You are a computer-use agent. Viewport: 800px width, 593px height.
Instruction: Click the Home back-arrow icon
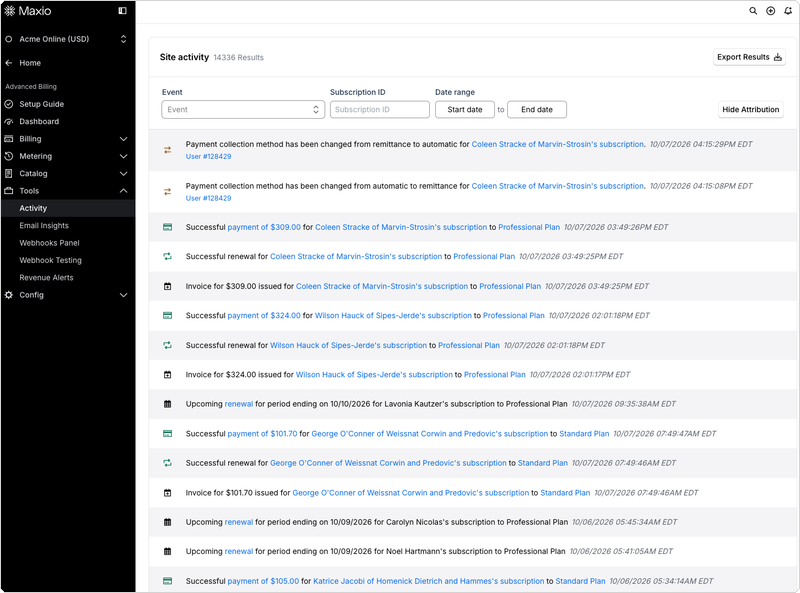(9, 63)
